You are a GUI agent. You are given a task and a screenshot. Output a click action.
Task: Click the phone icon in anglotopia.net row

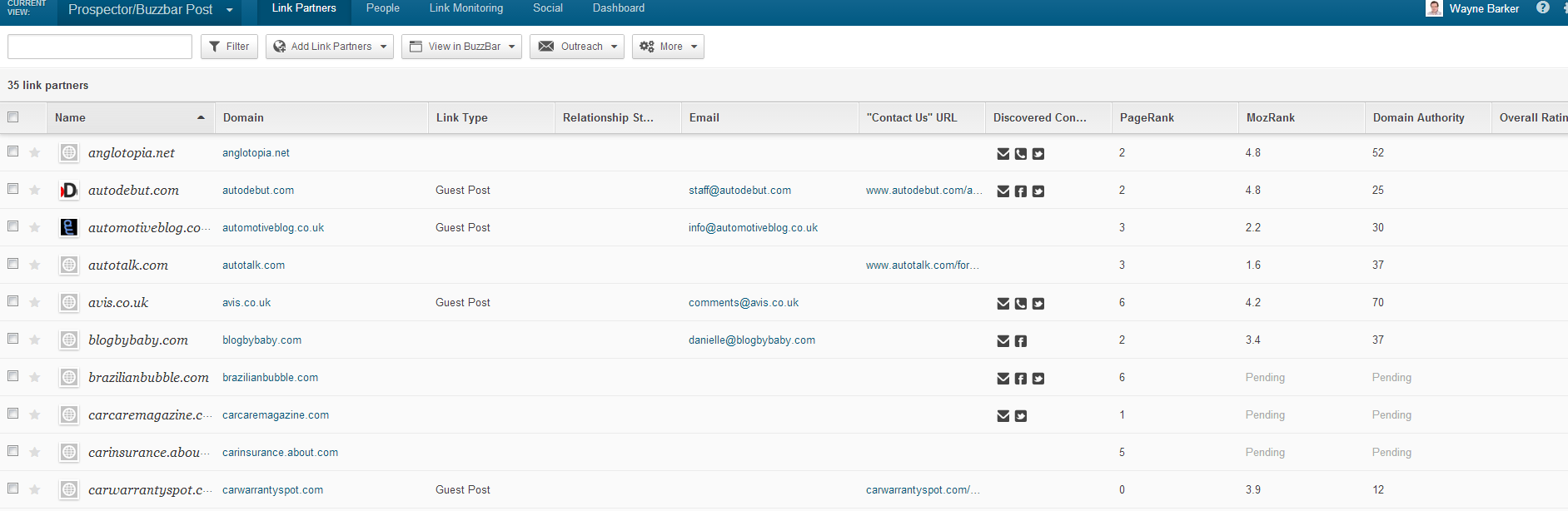point(1021,154)
